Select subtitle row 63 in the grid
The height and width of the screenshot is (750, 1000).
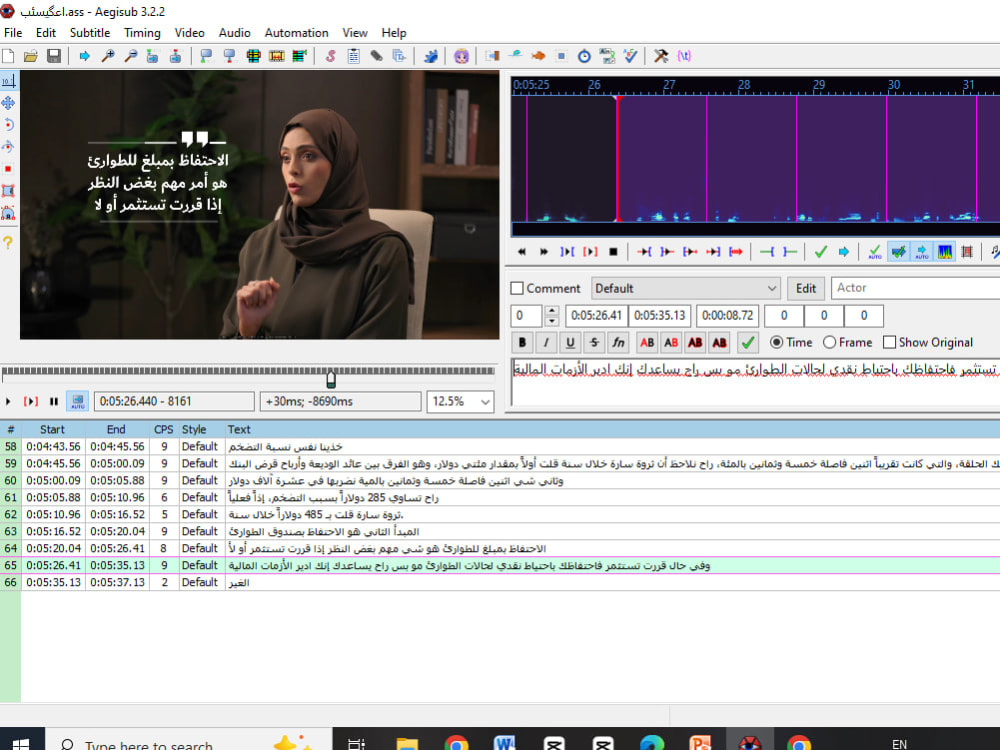pos(500,531)
